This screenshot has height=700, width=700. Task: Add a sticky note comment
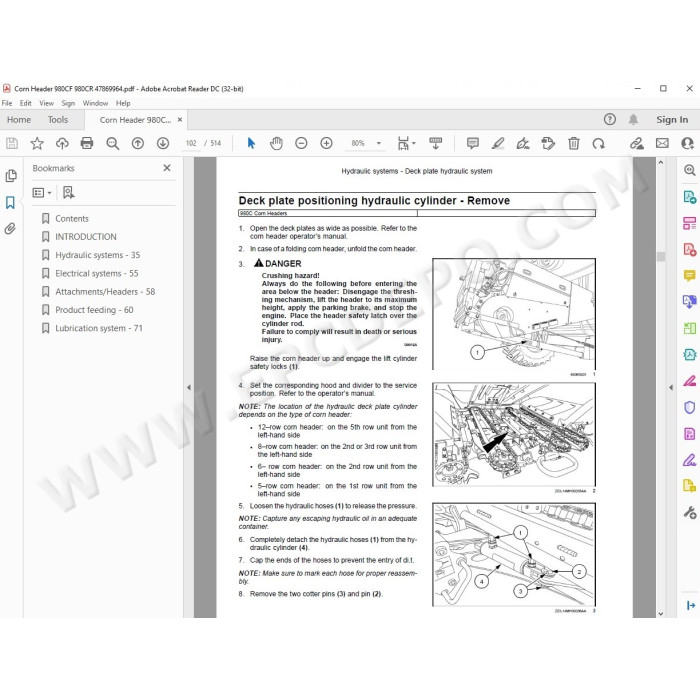473,143
